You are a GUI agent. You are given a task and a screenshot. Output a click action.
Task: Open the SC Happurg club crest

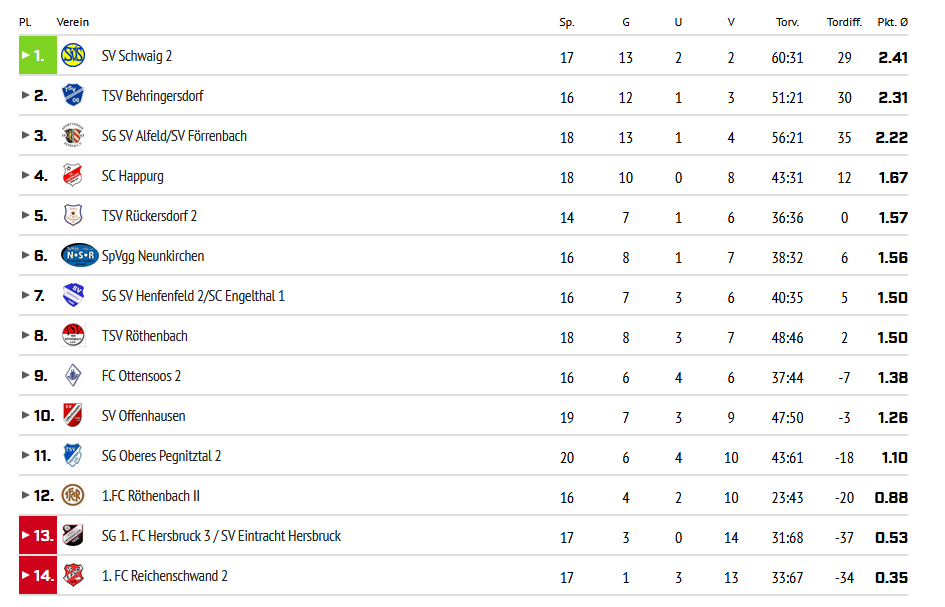click(73, 175)
